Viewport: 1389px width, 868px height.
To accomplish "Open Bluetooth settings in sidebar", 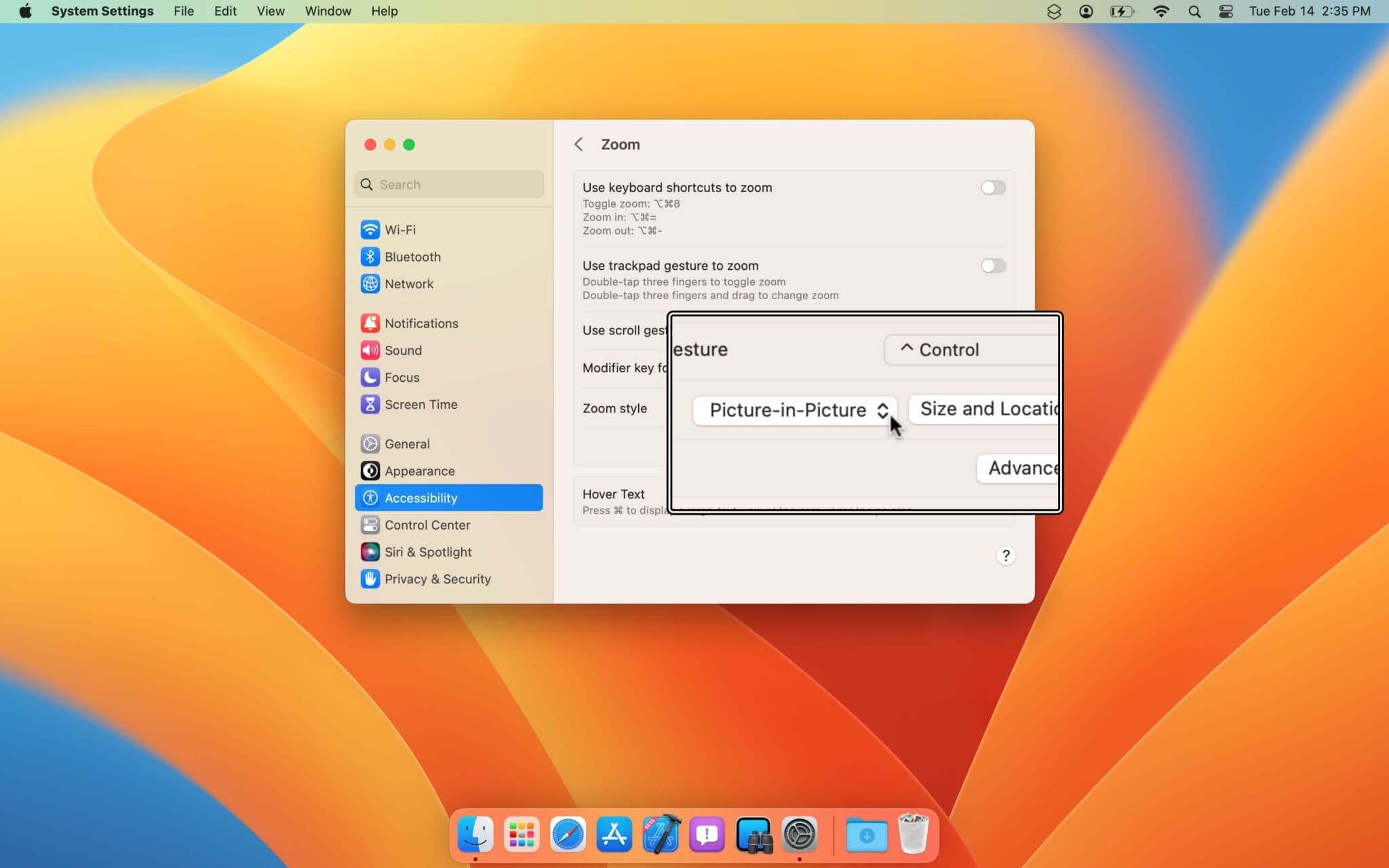I will coord(412,257).
